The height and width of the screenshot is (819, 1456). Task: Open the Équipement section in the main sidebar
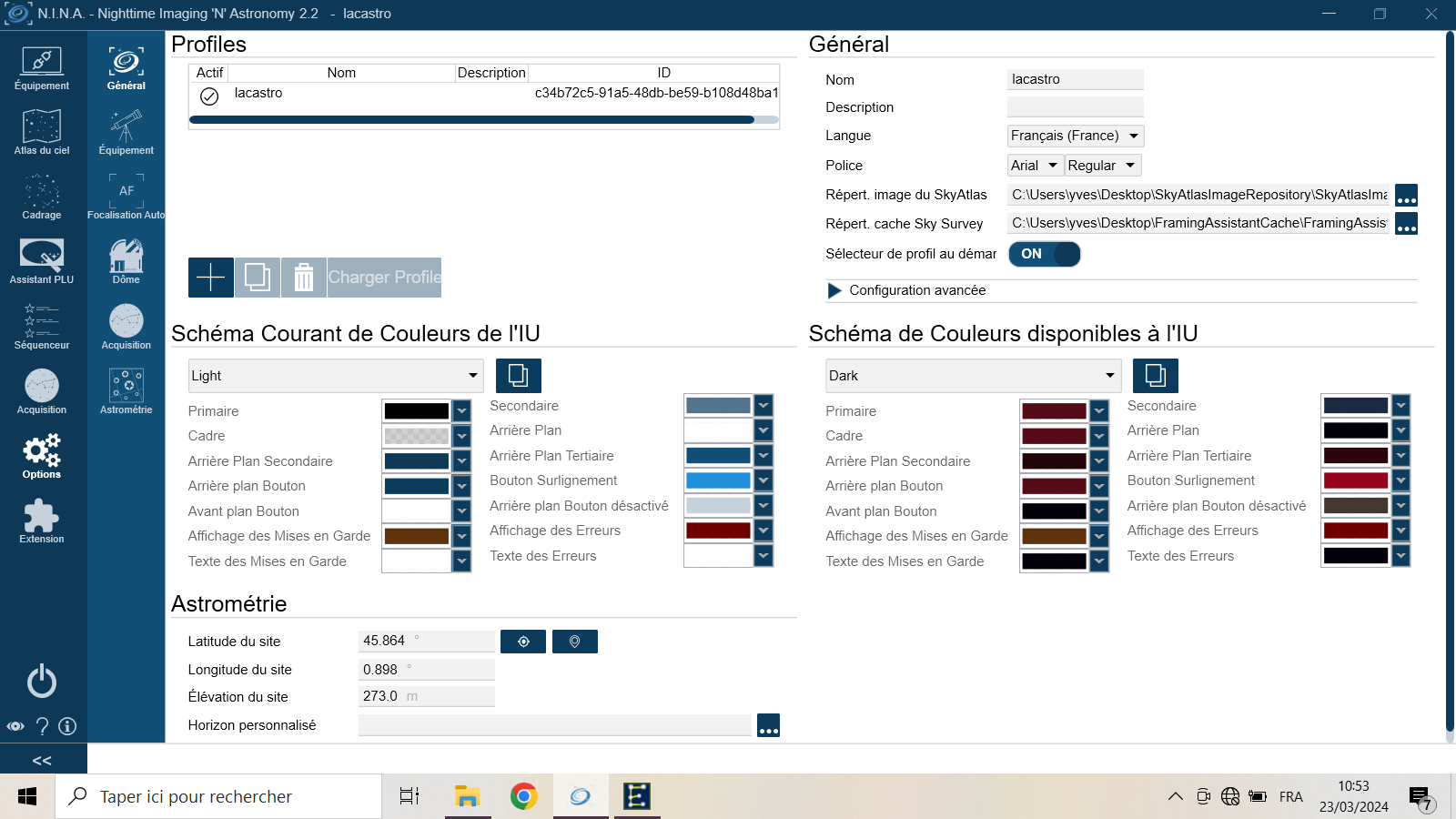(42, 68)
